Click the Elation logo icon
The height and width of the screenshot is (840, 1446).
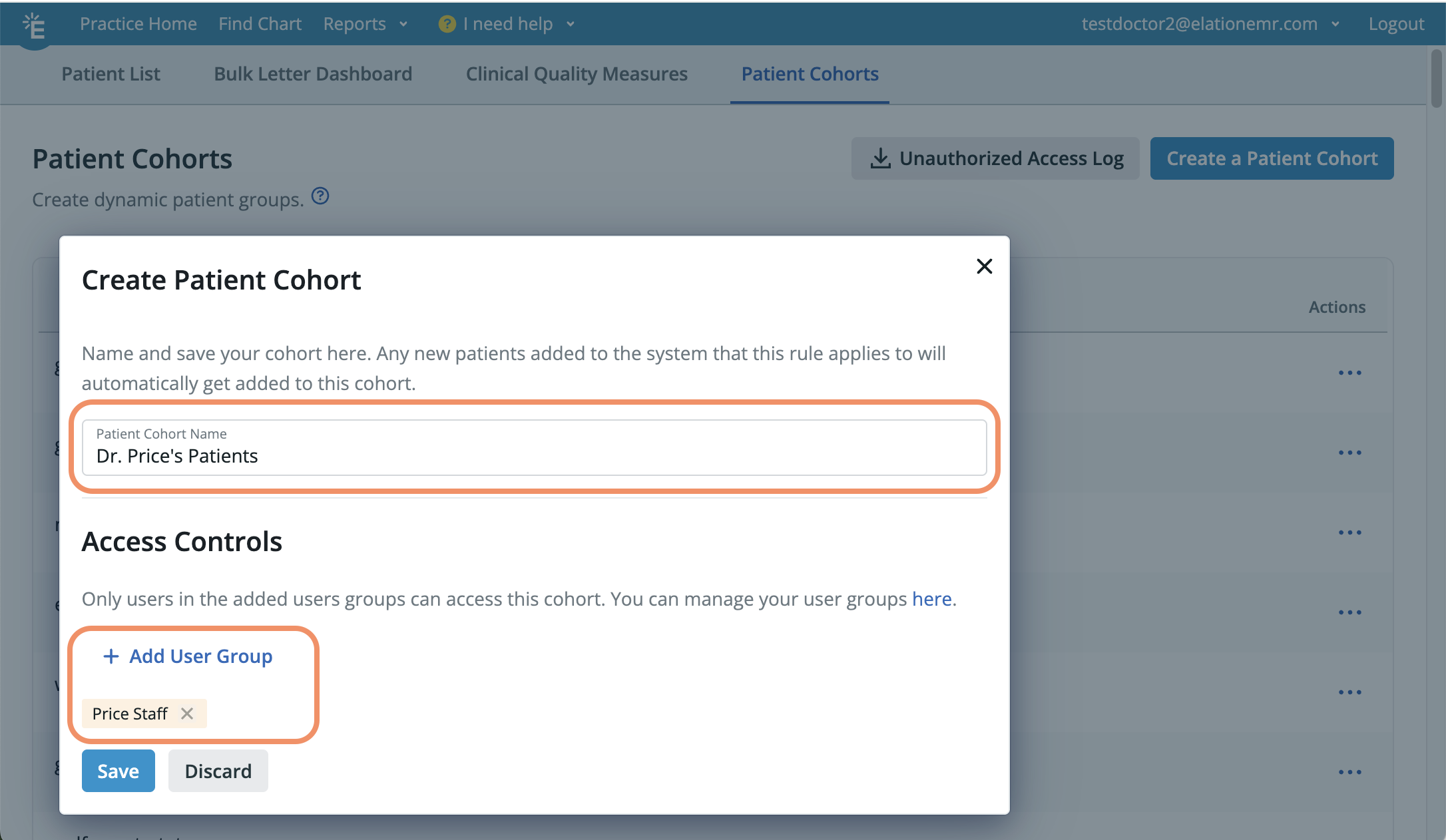34,27
